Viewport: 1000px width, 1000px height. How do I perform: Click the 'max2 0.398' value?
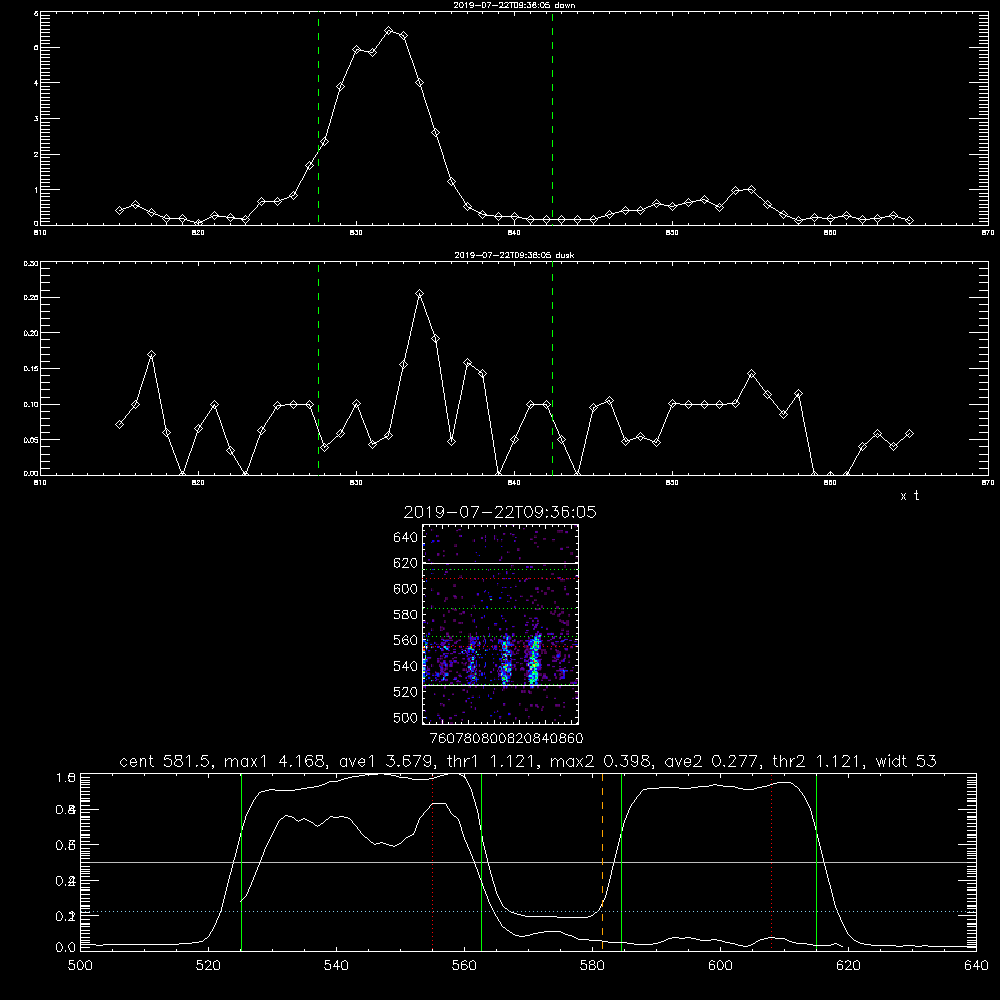point(599,761)
